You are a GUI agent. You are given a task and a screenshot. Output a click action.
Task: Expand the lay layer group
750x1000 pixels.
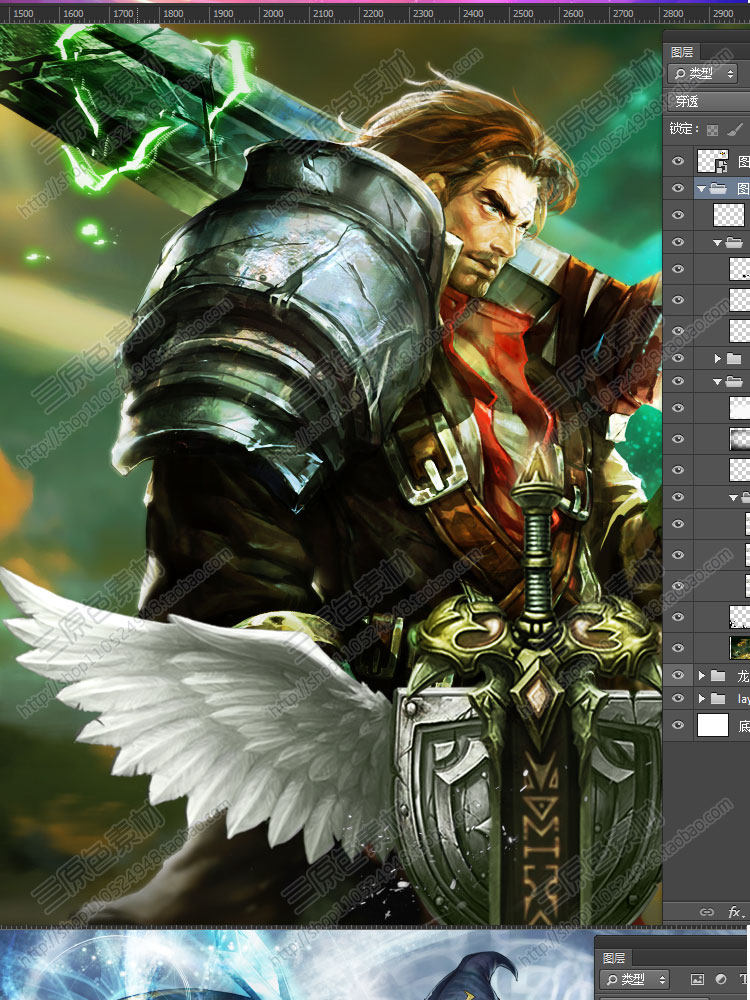(x=702, y=698)
